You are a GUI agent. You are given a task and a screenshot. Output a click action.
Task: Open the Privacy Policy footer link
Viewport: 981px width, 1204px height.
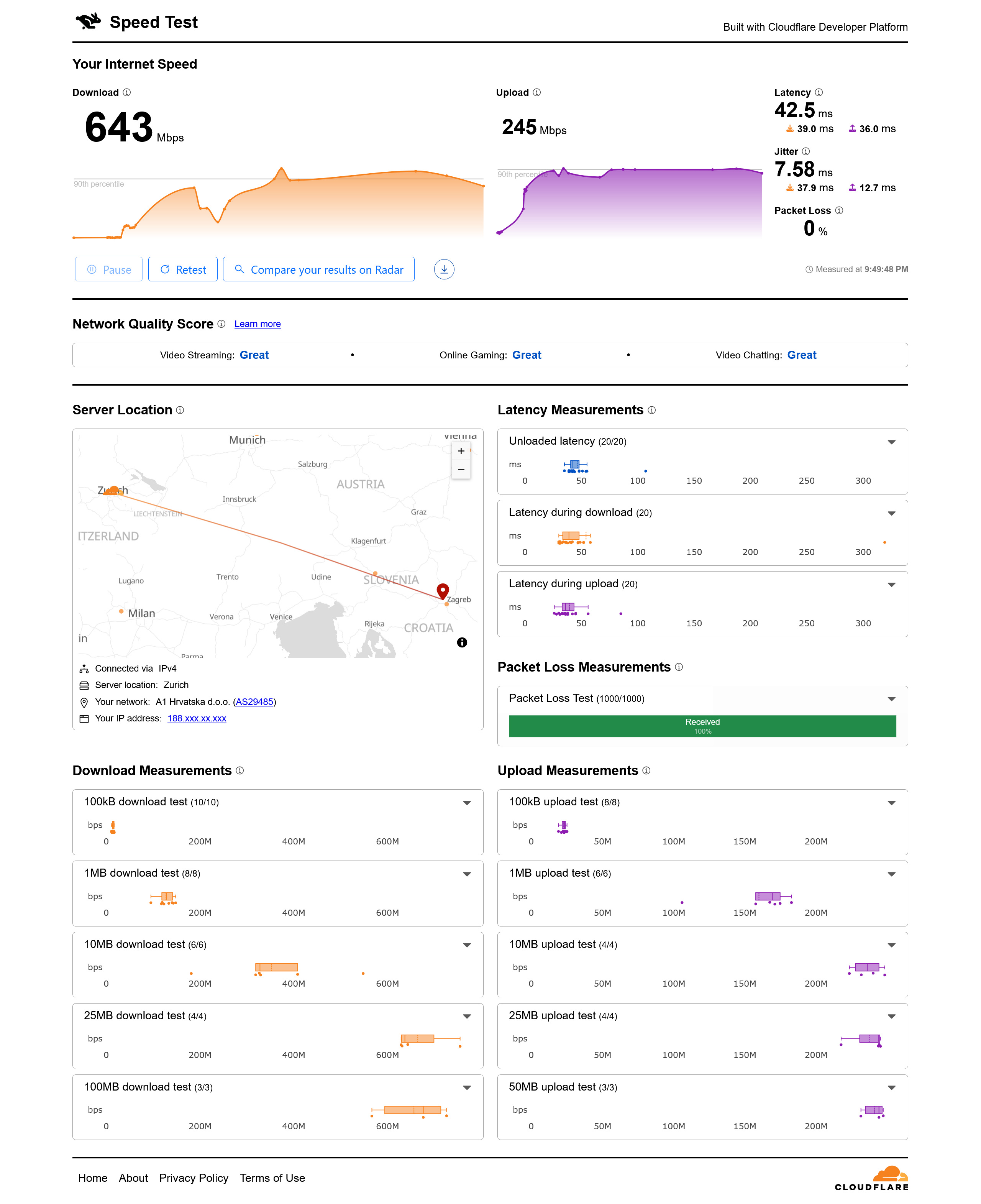(194, 1178)
